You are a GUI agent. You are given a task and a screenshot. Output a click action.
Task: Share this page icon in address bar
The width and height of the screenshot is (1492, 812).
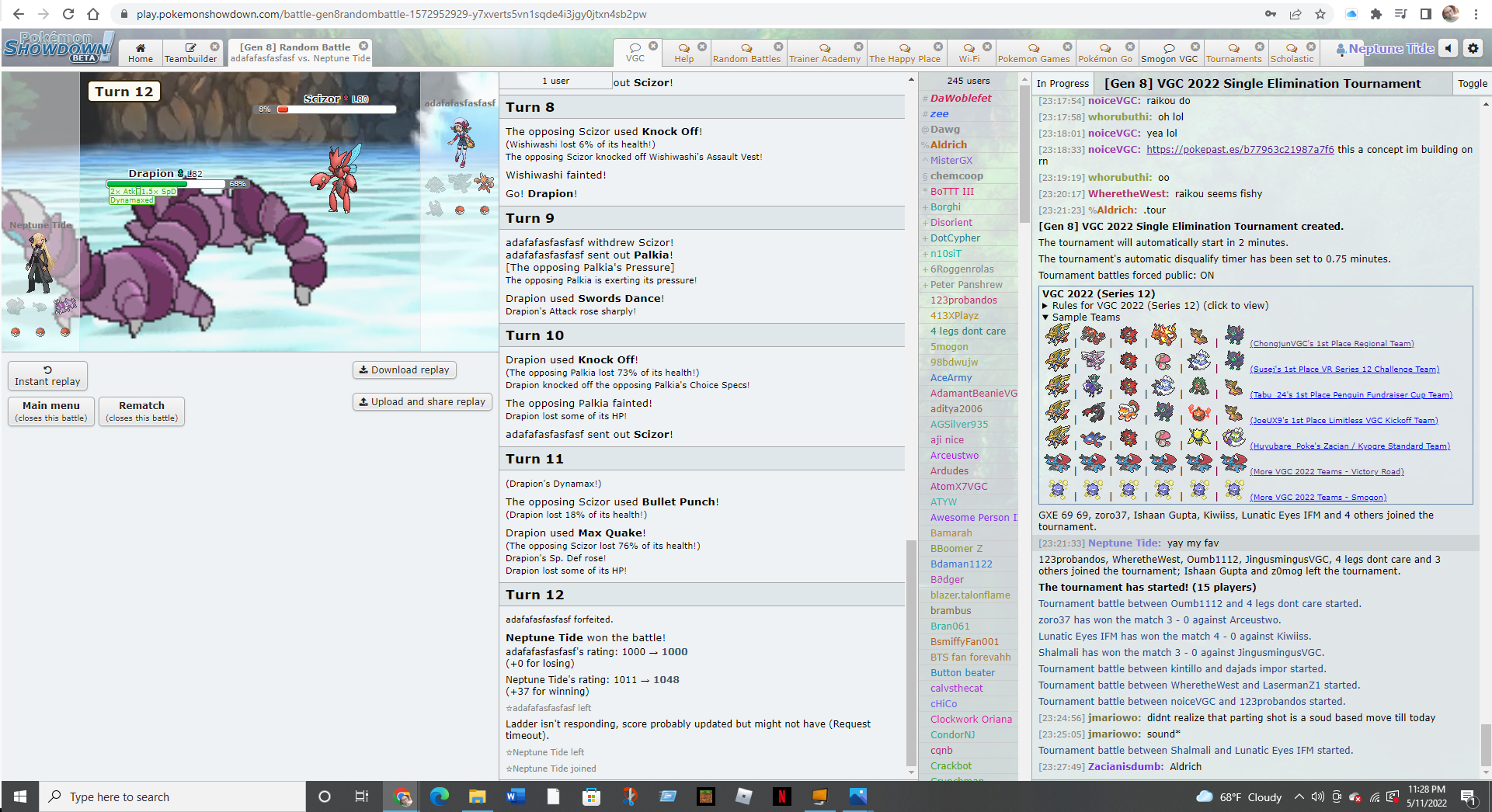[x=1296, y=14]
